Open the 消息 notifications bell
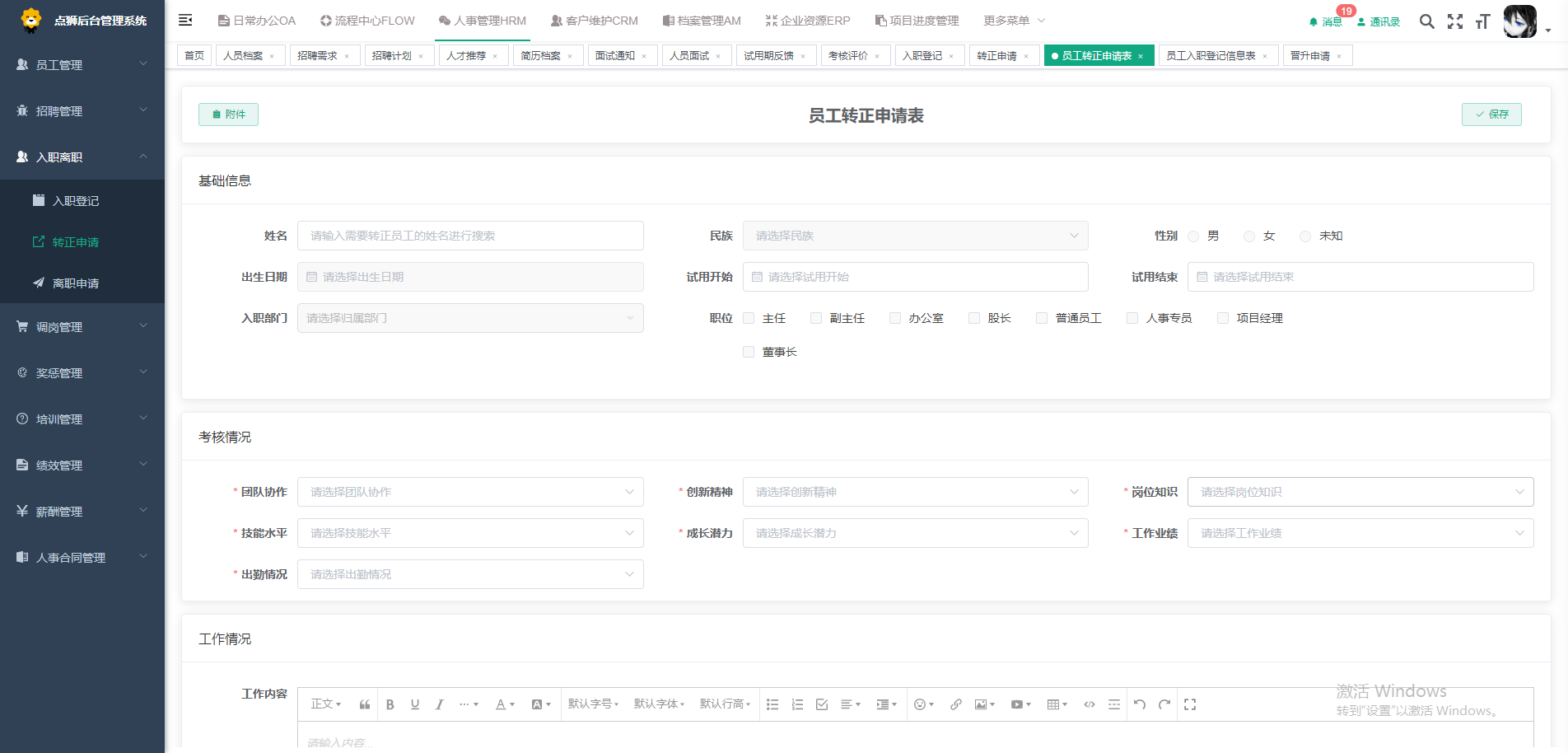The image size is (1568, 753). pos(1325,21)
